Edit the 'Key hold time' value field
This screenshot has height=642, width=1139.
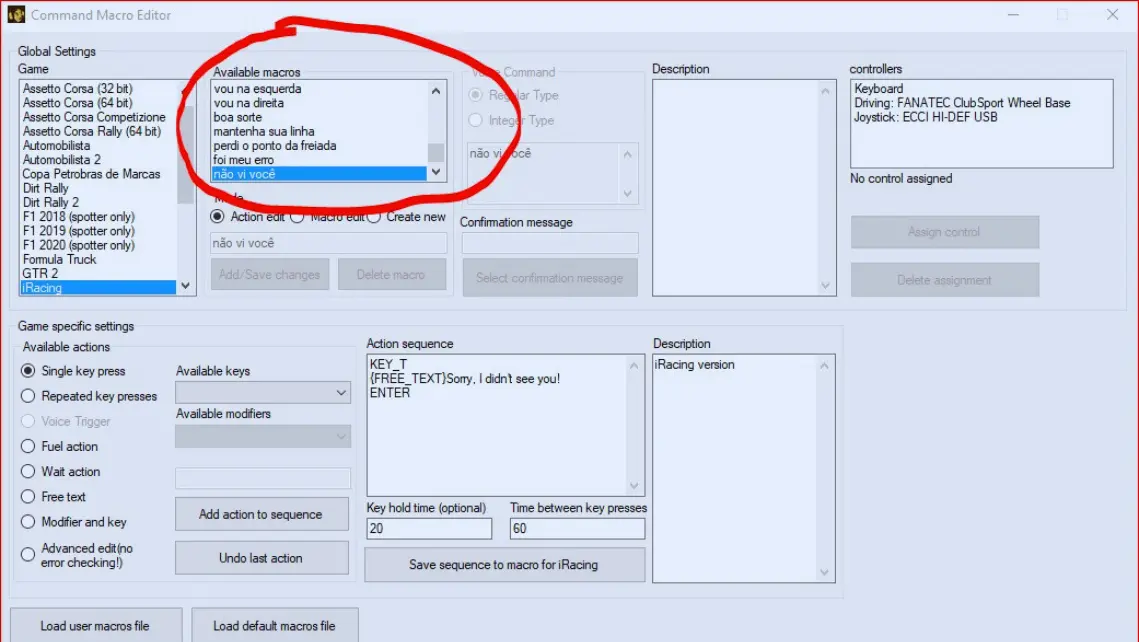pos(428,527)
